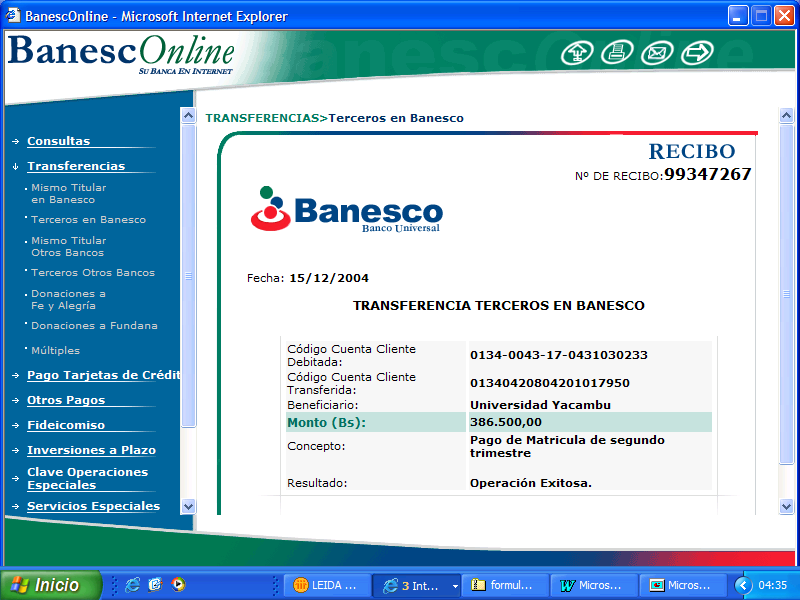800x600 pixels.
Task: Click the date 15/12/2004
Action: (329, 279)
